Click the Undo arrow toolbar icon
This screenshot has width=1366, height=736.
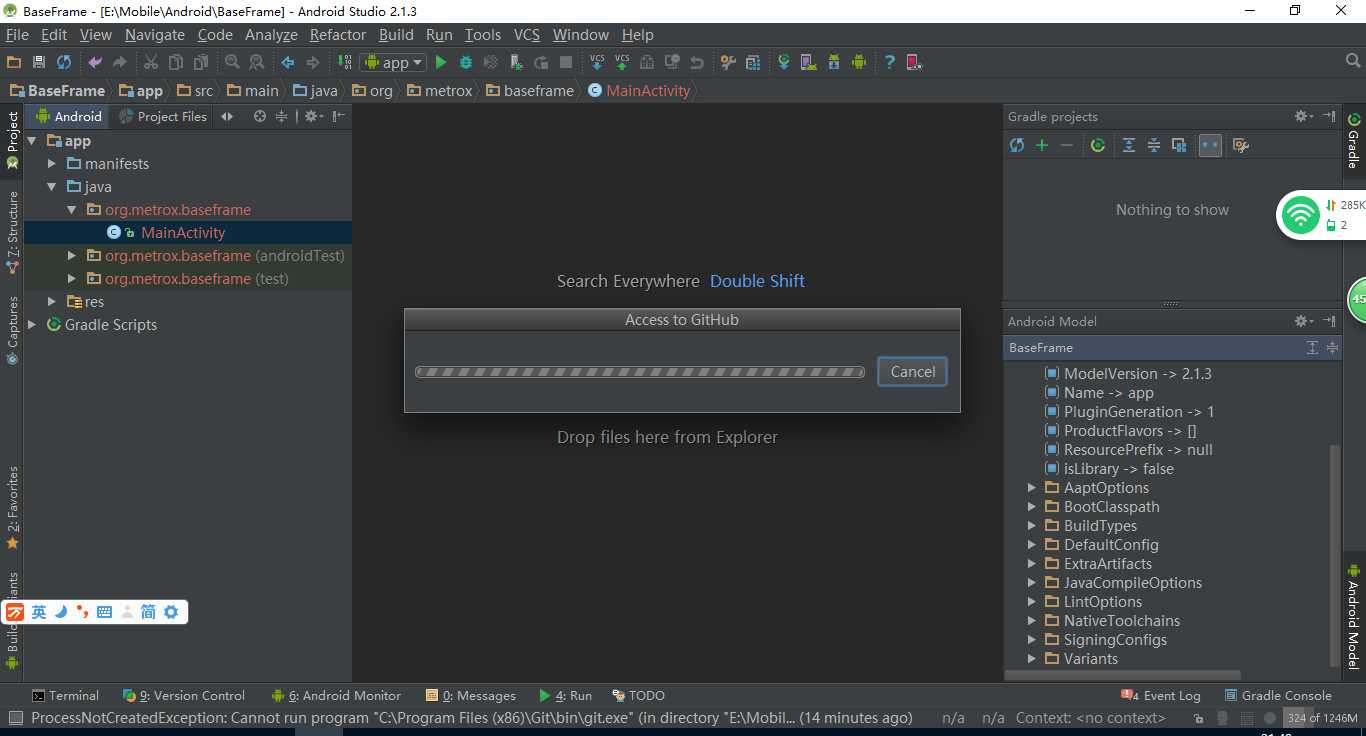[95, 62]
